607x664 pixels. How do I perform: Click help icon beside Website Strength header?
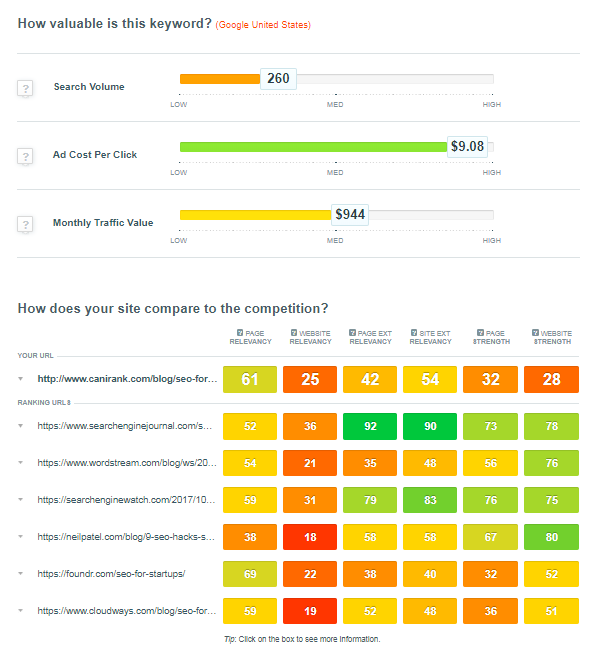click(x=535, y=333)
